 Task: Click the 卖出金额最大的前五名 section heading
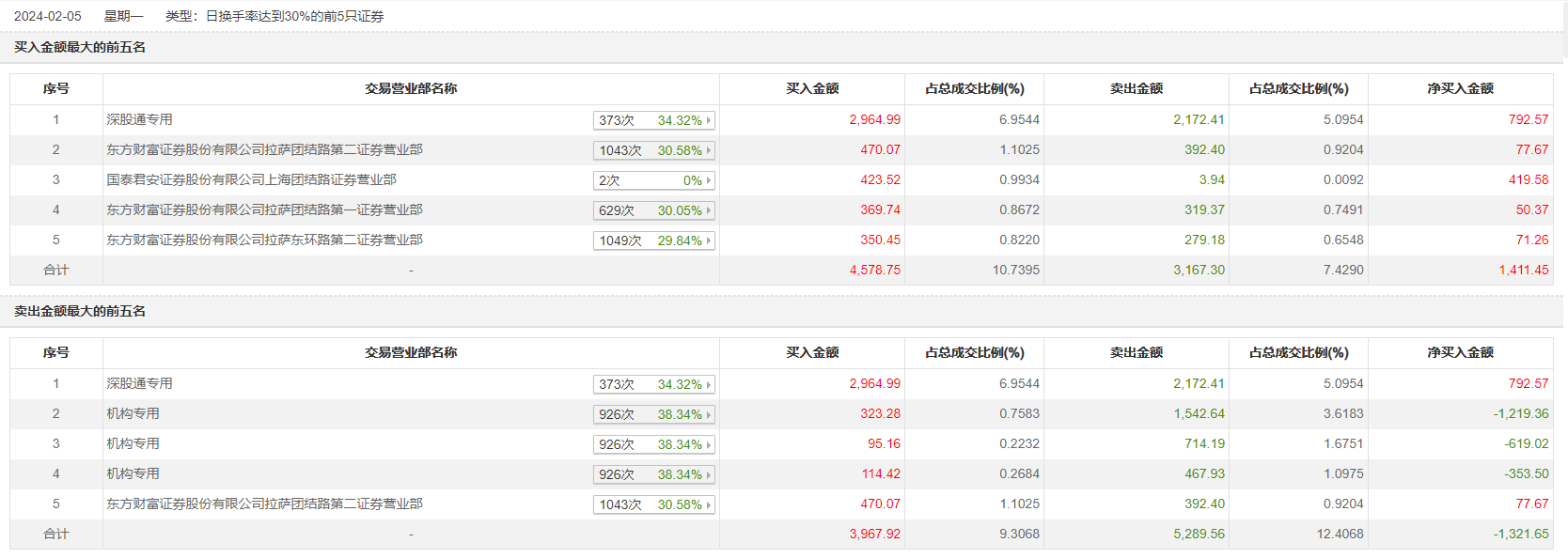(x=80, y=311)
